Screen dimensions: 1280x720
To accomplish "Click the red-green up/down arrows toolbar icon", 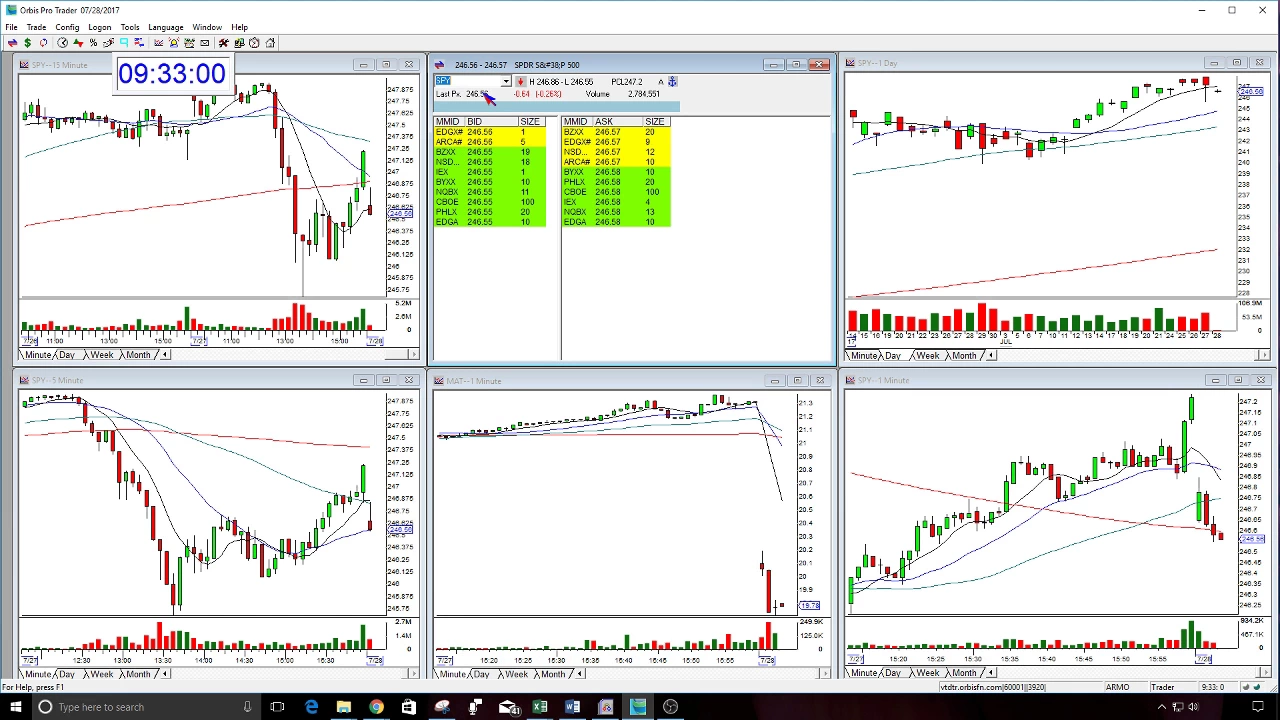I will coord(78,42).
